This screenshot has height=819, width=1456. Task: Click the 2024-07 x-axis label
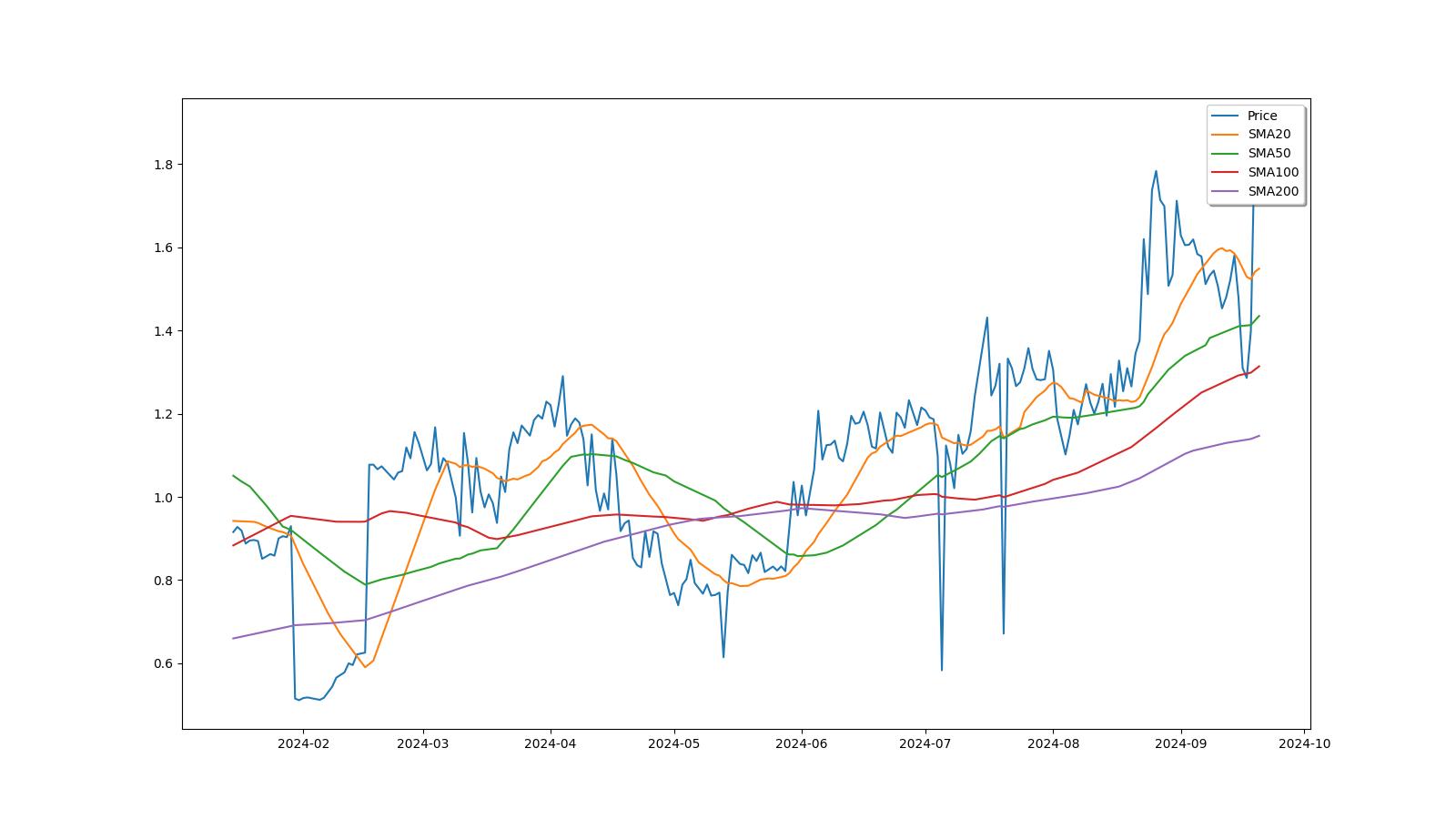(x=925, y=743)
